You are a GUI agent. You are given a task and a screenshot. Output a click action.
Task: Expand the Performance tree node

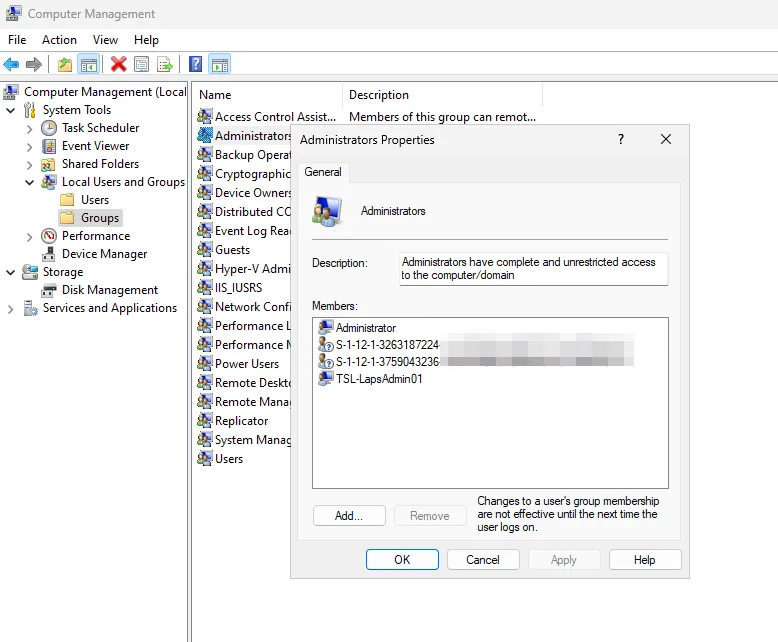pyautogui.click(x=29, y=237)
